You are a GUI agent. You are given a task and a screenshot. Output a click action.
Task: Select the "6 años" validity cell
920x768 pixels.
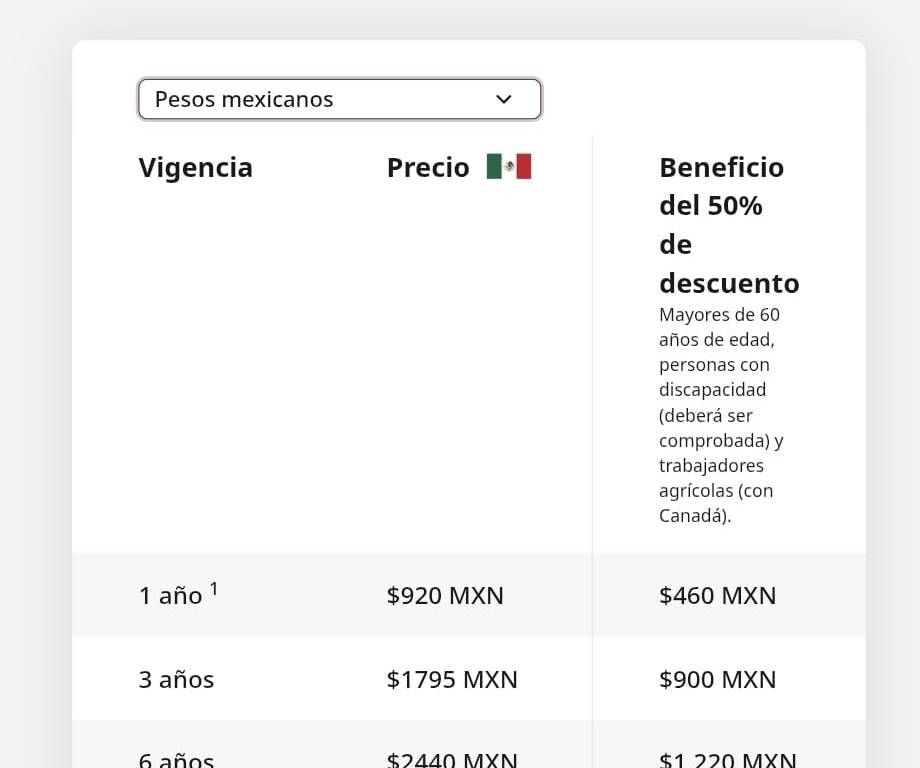[x=176, y=760]
